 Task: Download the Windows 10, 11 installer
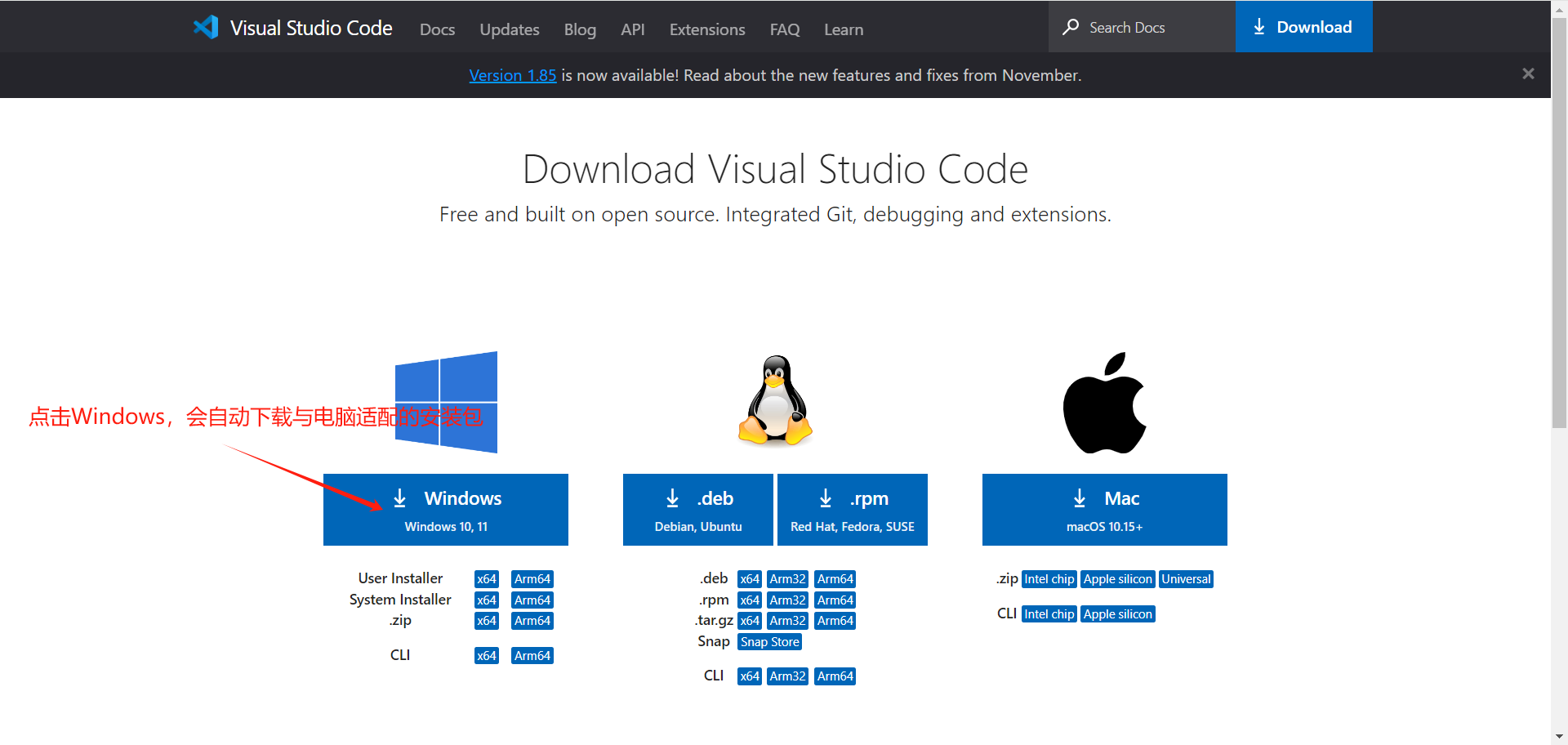[x=446, y=510]
